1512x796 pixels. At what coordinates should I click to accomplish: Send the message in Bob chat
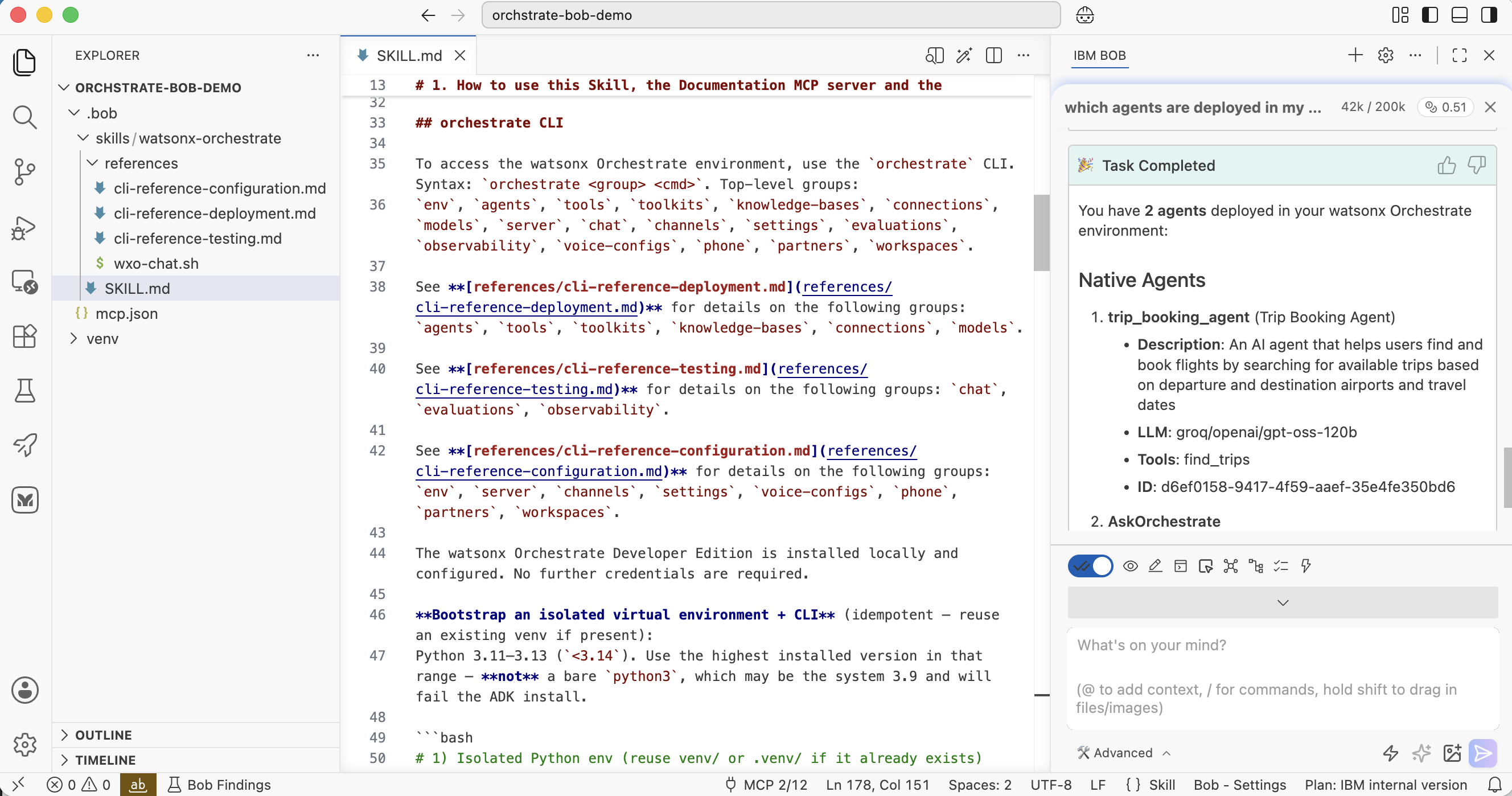click(x=1482, y=753)
